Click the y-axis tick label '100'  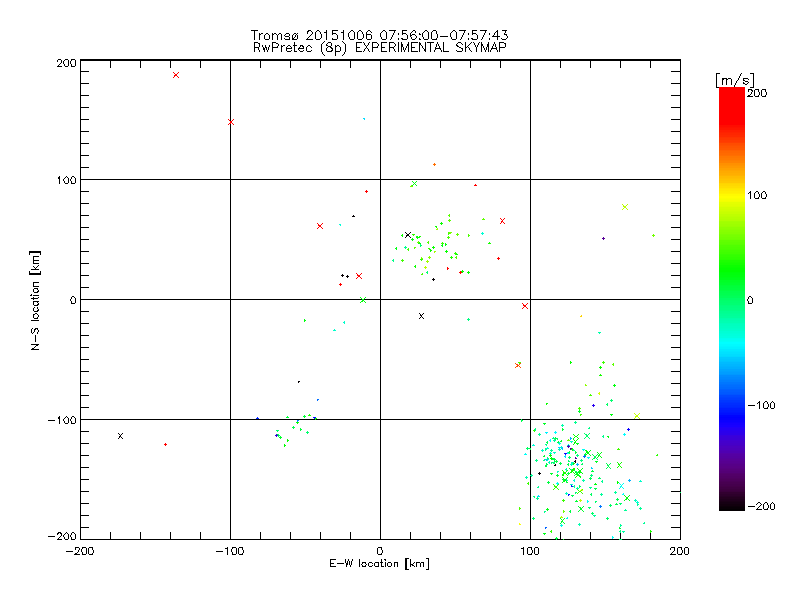click(66, 180)
